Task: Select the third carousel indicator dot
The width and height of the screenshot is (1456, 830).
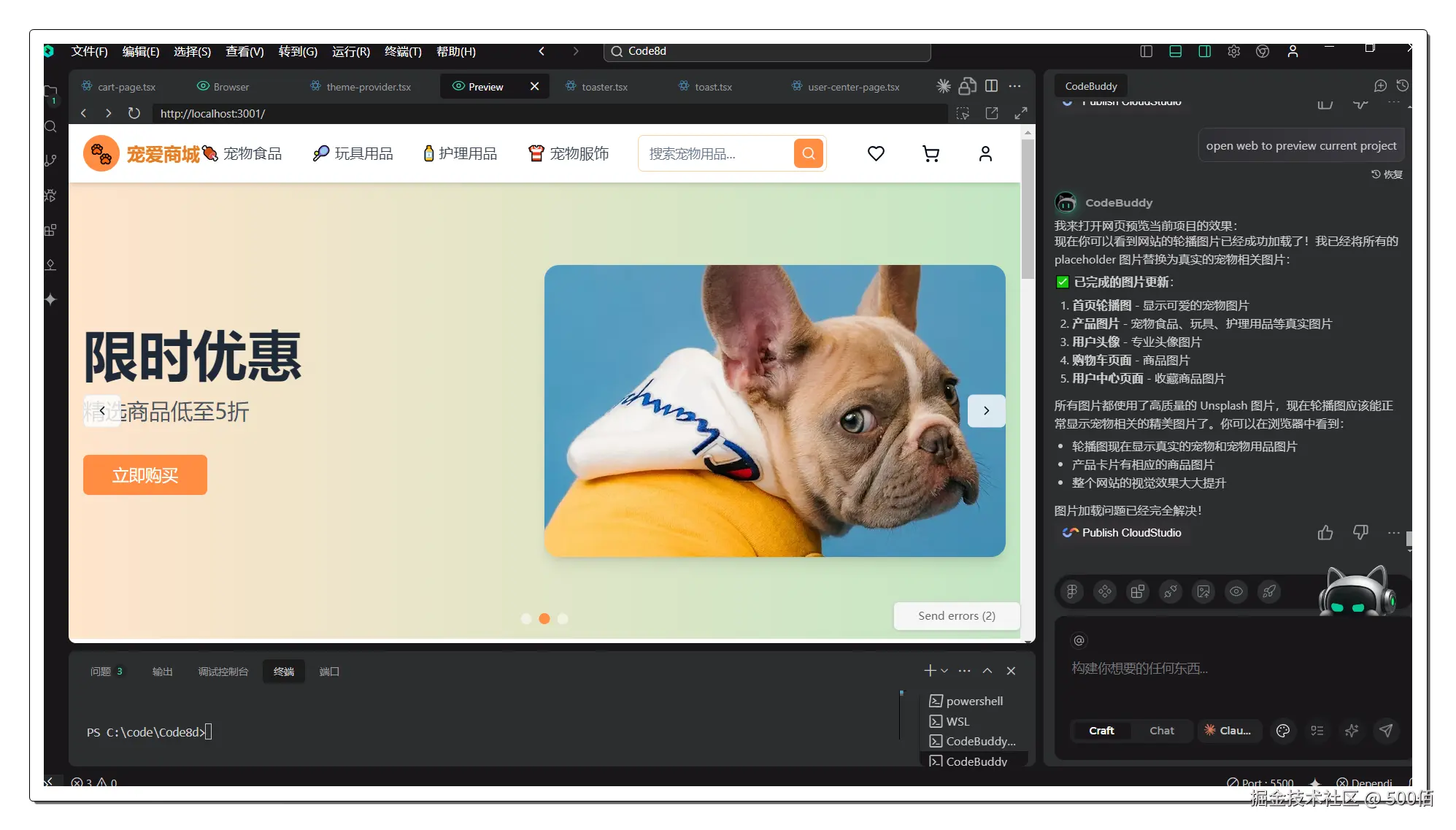Action: coord(563,618)
